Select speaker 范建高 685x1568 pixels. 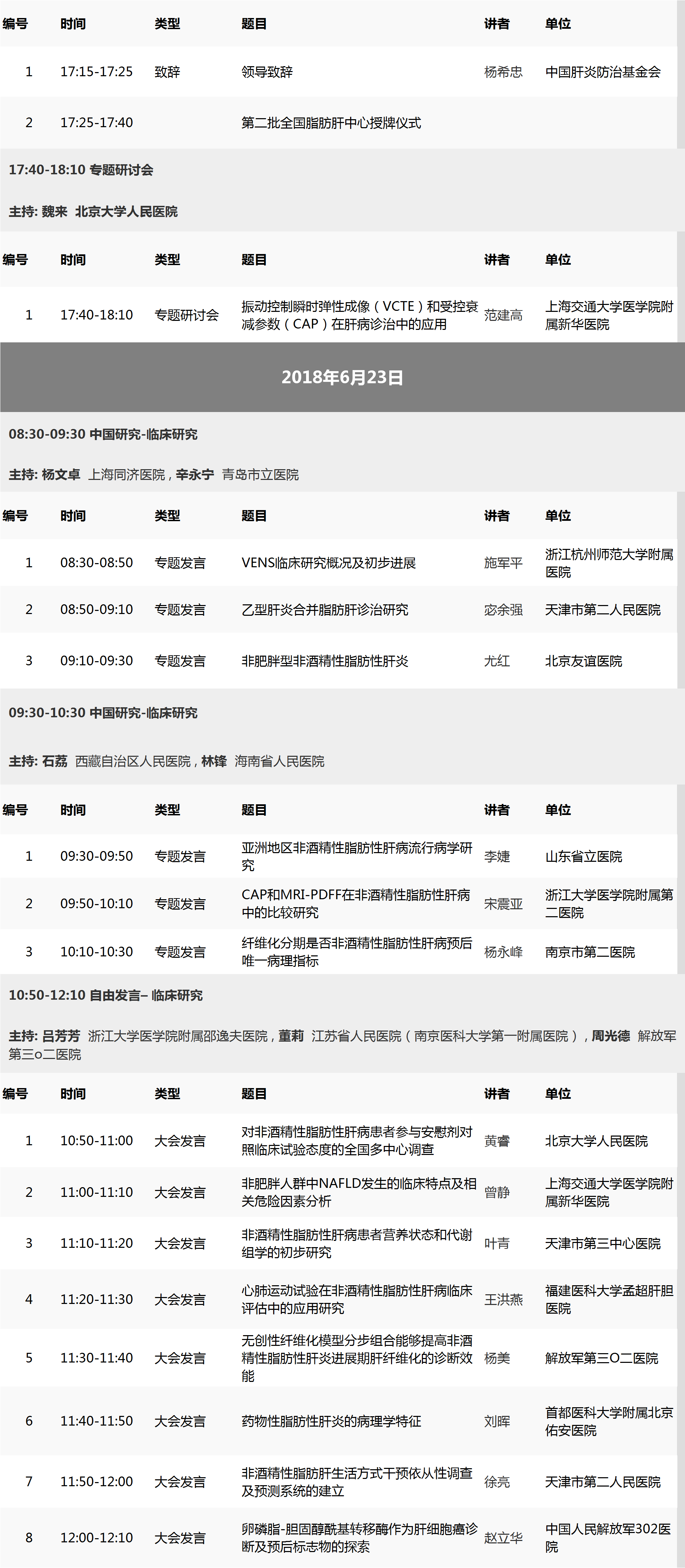[x=503, y=315]
